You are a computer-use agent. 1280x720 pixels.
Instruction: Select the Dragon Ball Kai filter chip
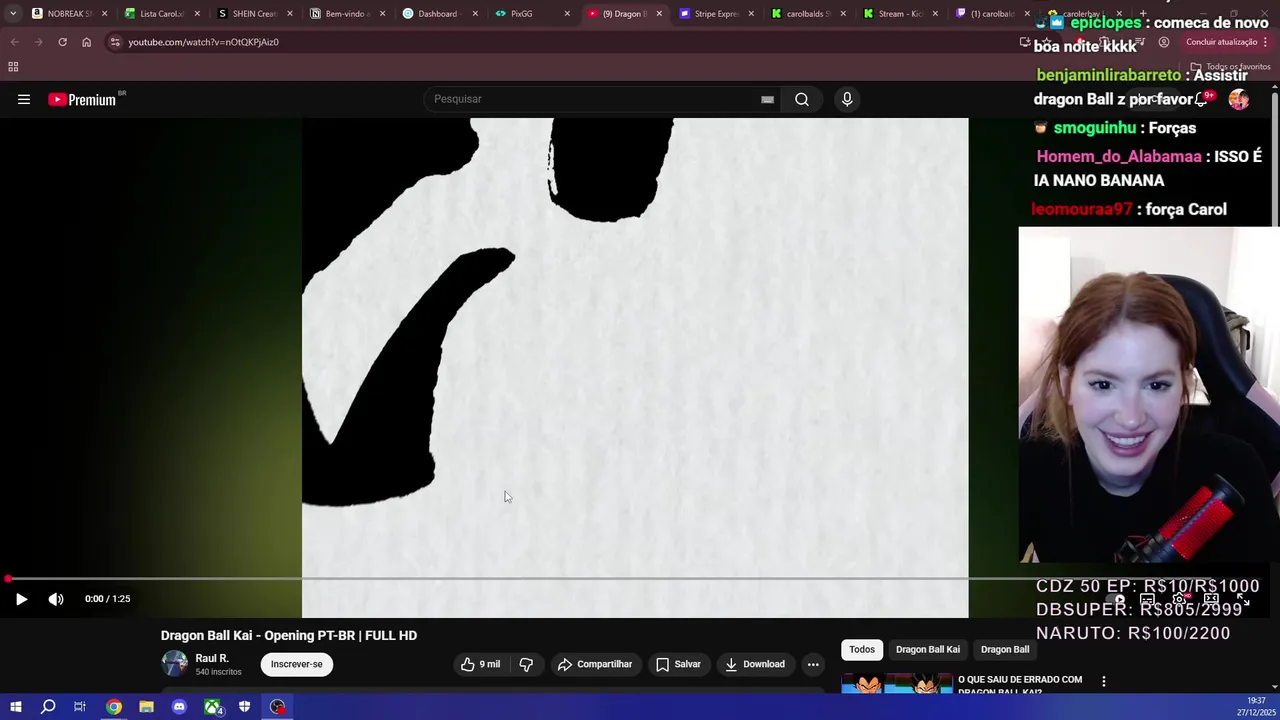pos(928,650)
